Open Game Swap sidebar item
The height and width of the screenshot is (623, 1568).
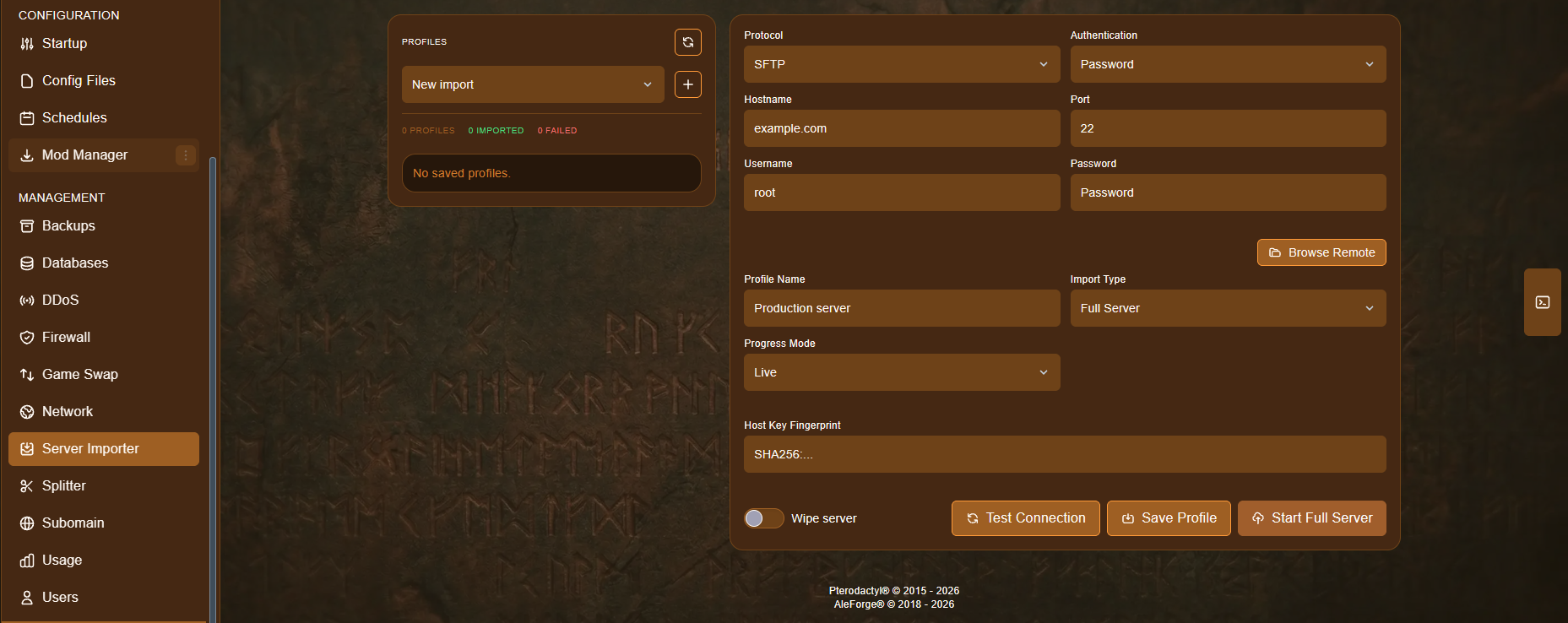click(104, 375)
